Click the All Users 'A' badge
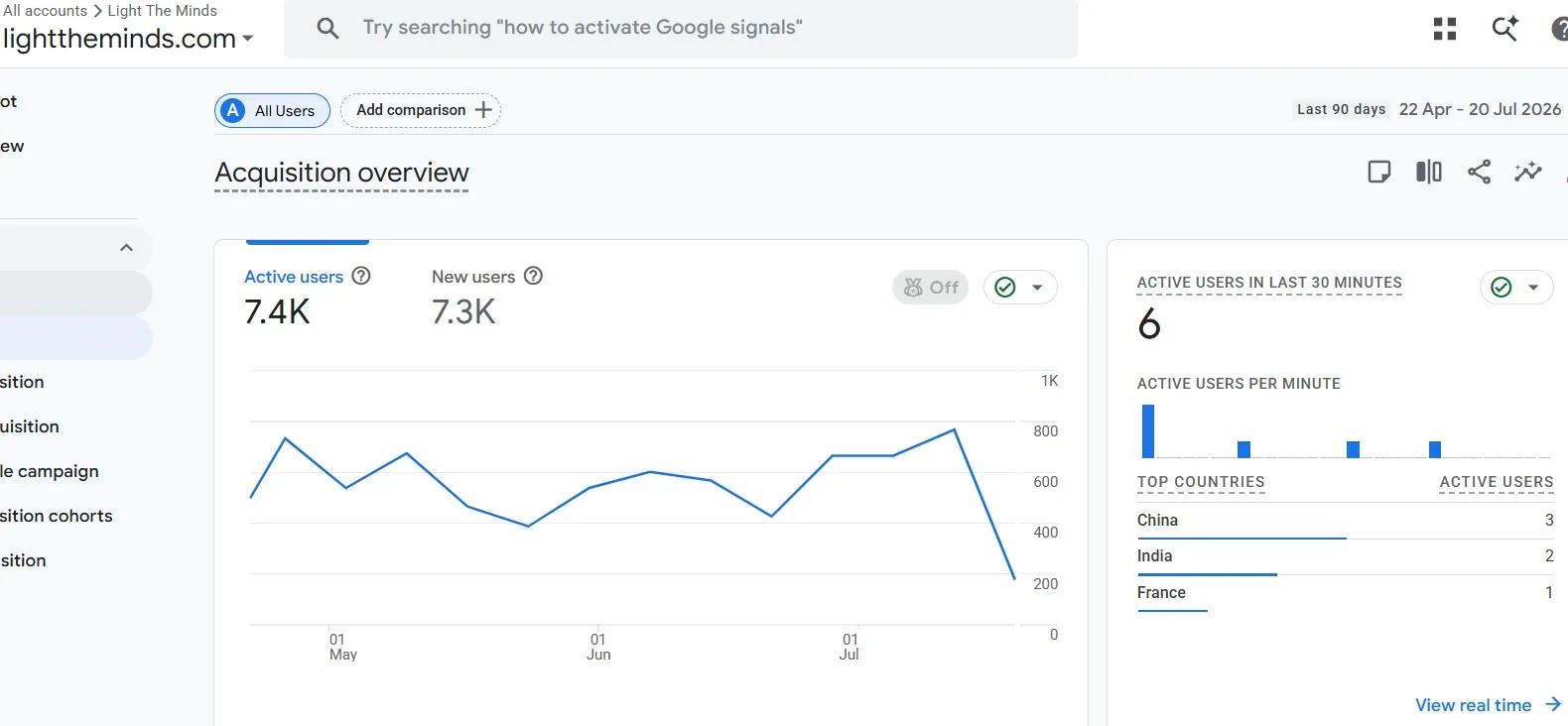This screenshot has width=1568, height=726. 232,110
